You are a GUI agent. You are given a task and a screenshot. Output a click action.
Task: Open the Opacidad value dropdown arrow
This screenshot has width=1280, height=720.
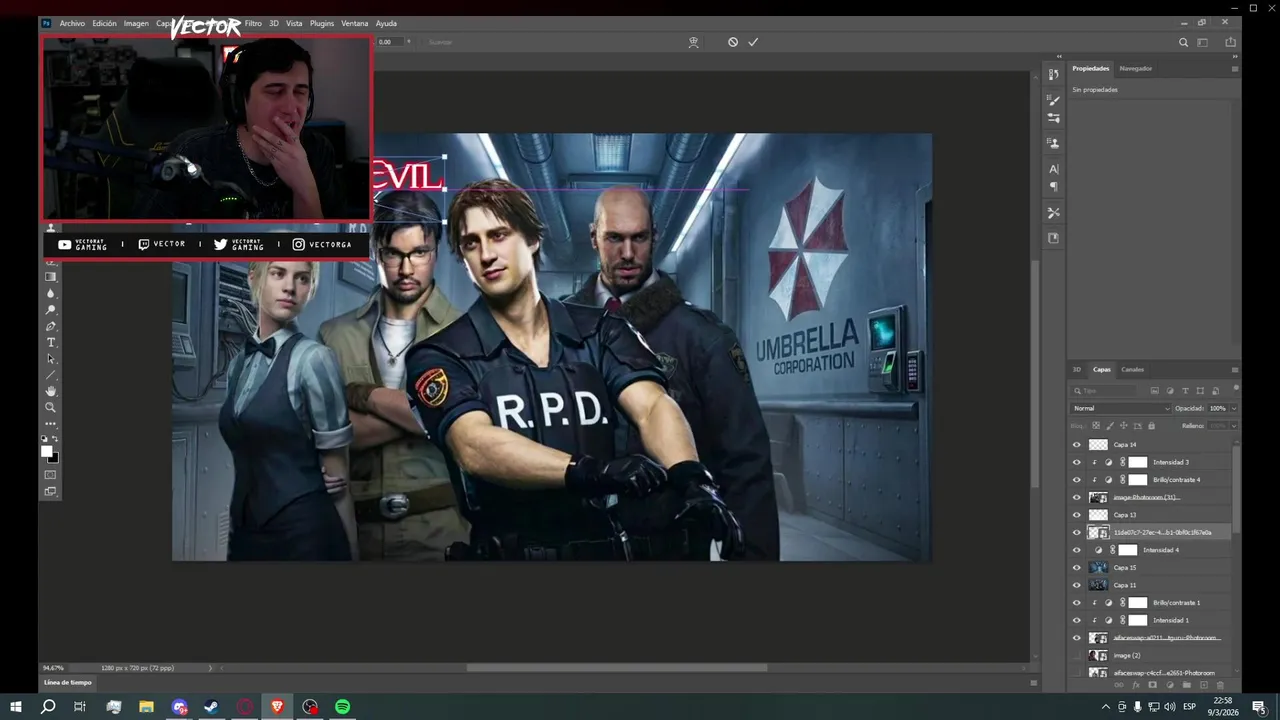[1233, 408]
